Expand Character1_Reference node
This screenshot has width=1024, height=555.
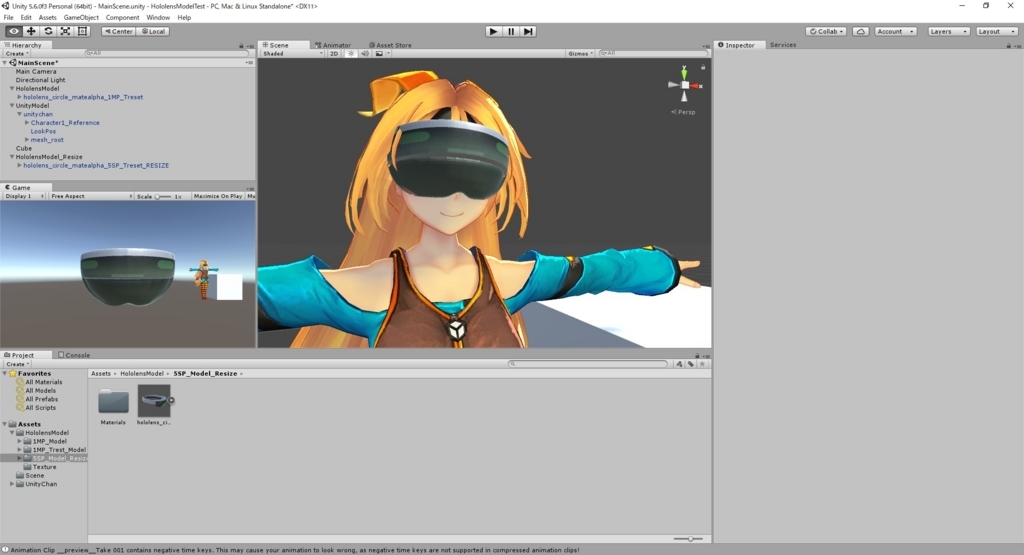point(27,123)
